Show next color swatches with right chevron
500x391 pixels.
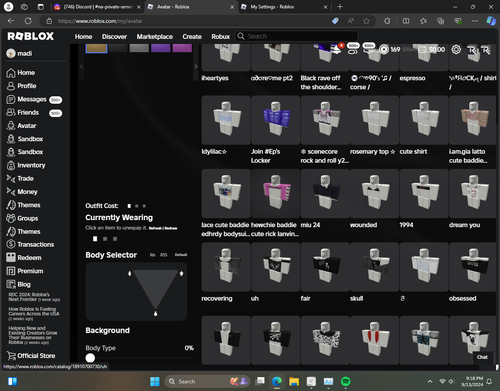point(196,67)
